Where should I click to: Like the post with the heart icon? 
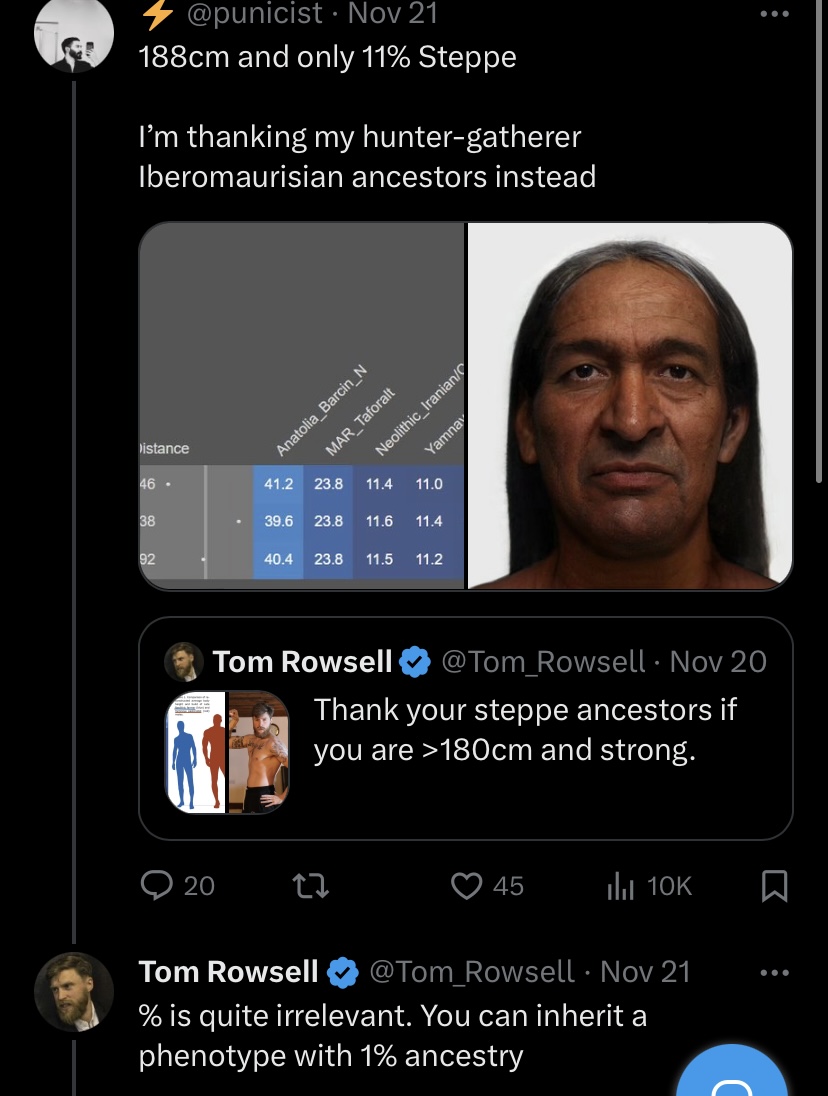(x=466, y=886)
